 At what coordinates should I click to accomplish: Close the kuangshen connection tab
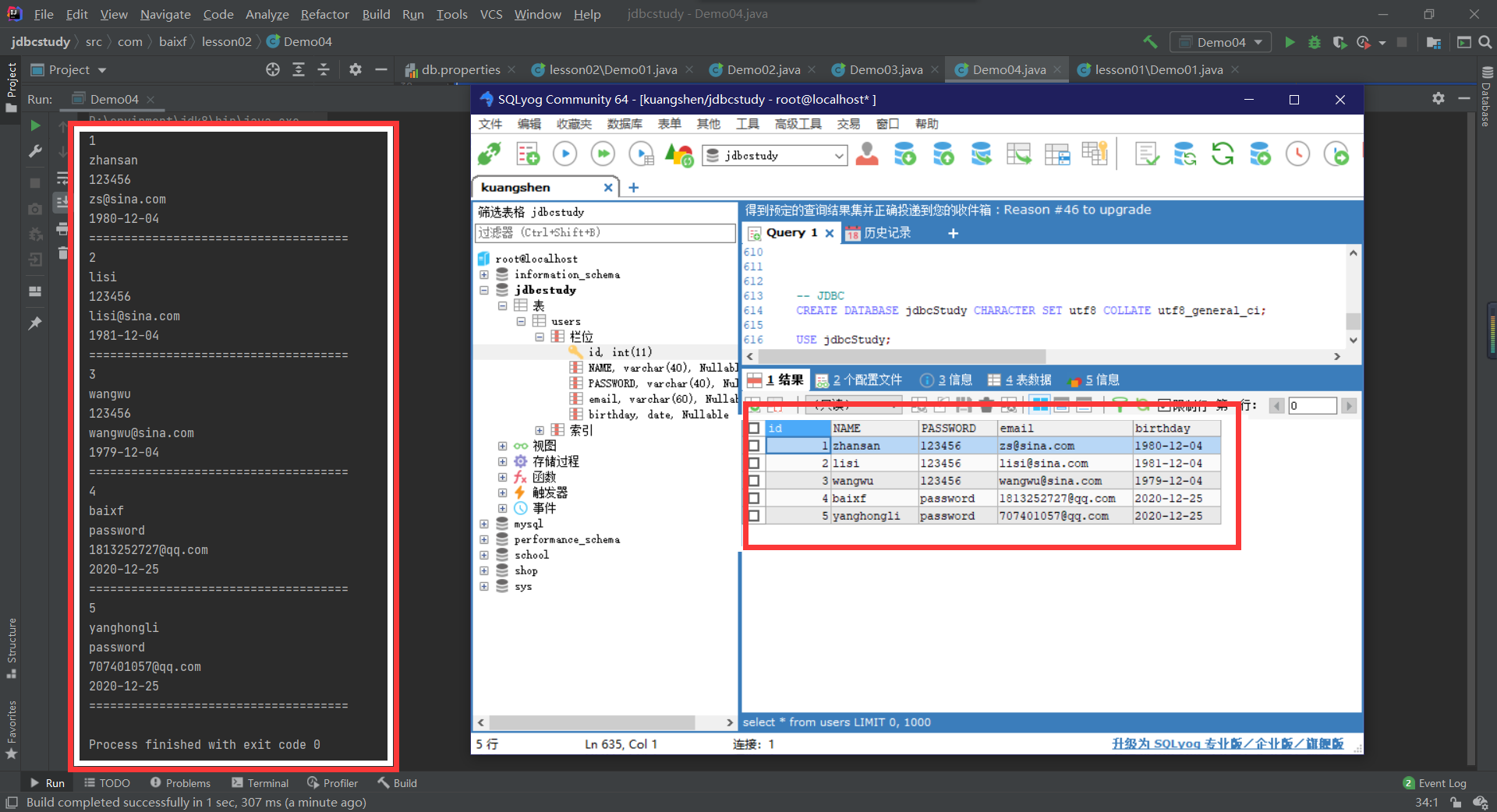(x=608, y=187)
